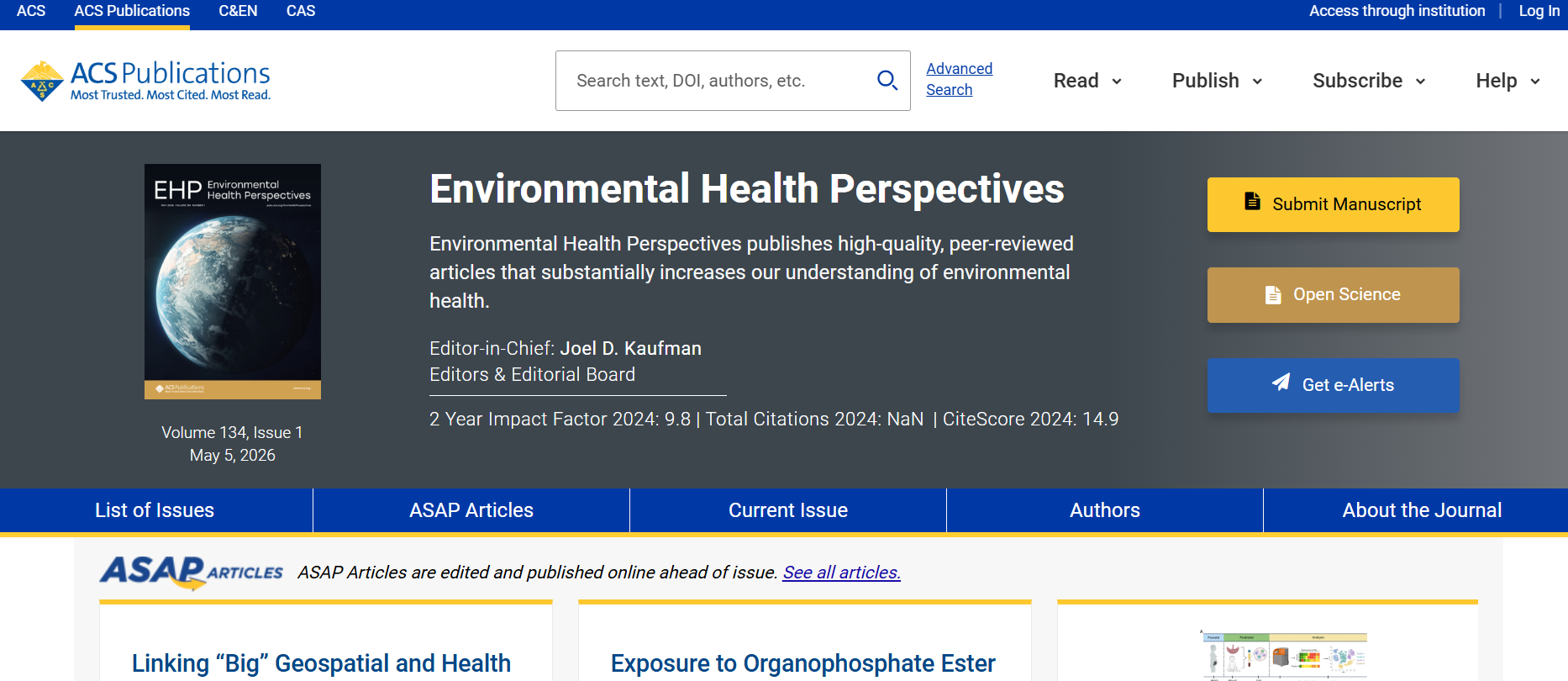Open the Linking Big Geospatial and Health article
Screen dimensions: 1568x681
tap(322, 663)
